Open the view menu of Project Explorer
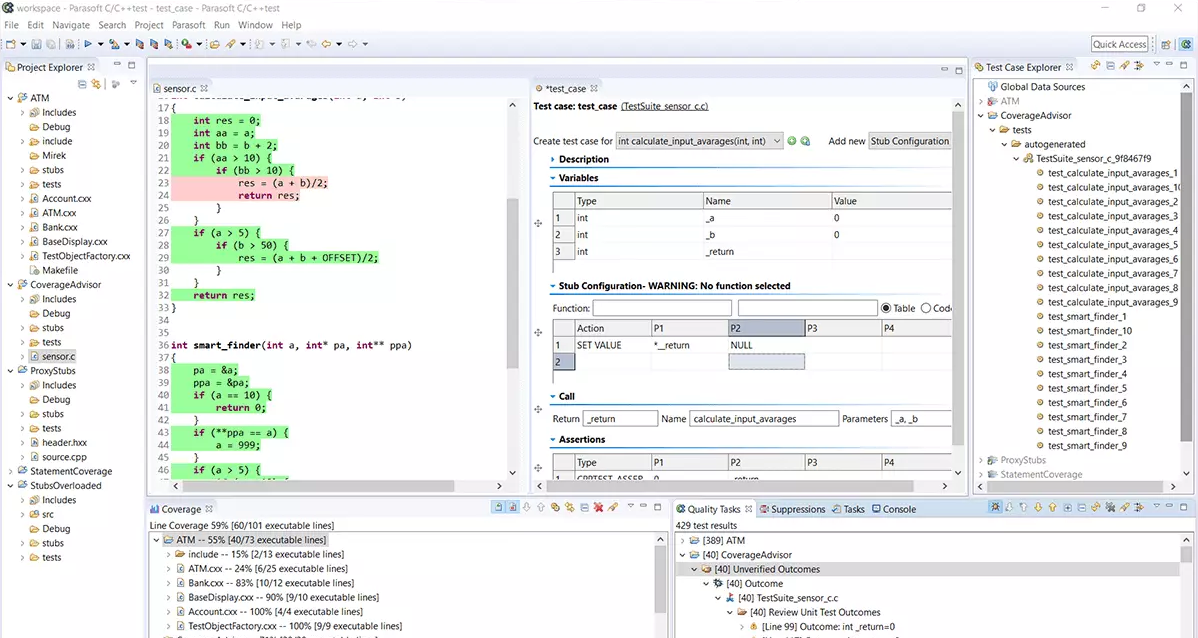 click(133, 83)
